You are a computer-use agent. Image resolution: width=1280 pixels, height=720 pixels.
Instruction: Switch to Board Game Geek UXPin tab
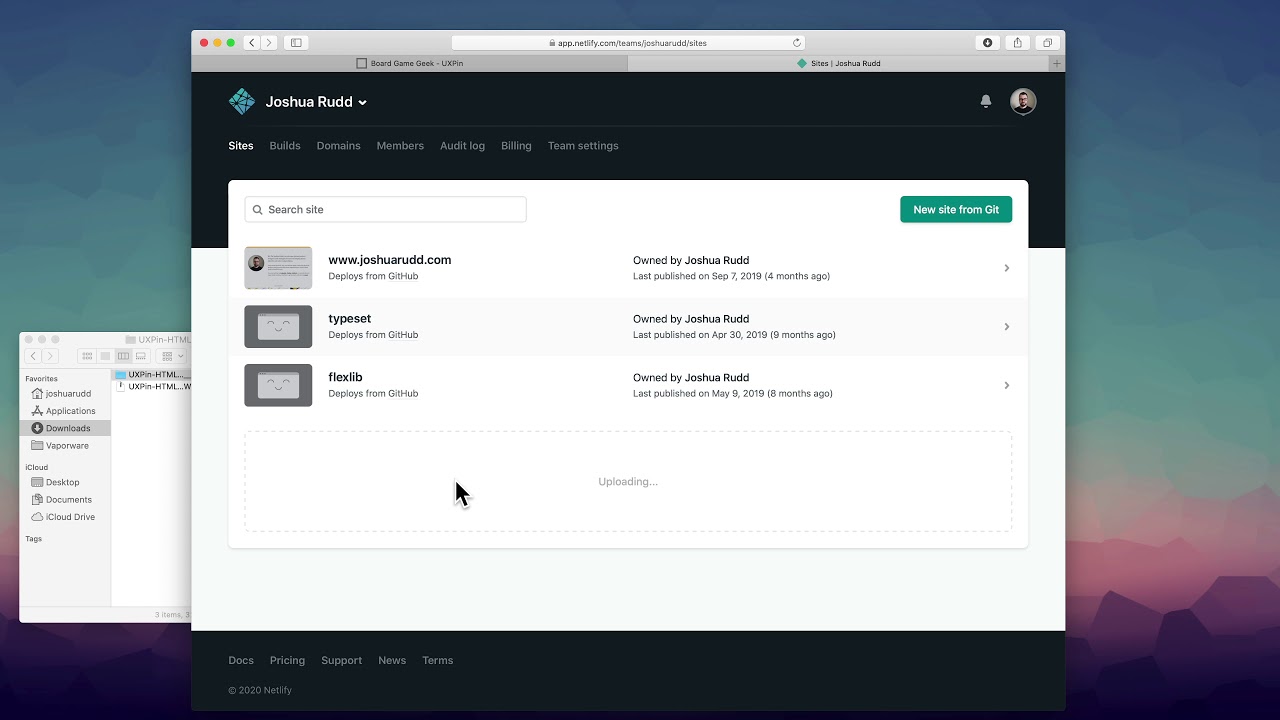coord(410,63)
